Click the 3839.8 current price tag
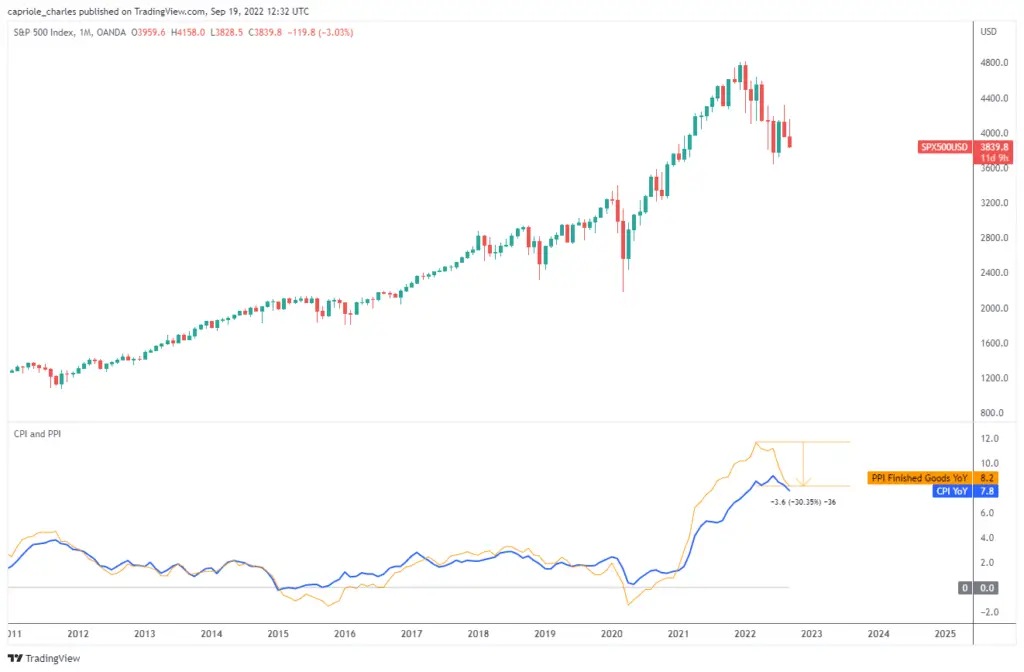1024x672 pixels. click(994, 147)
